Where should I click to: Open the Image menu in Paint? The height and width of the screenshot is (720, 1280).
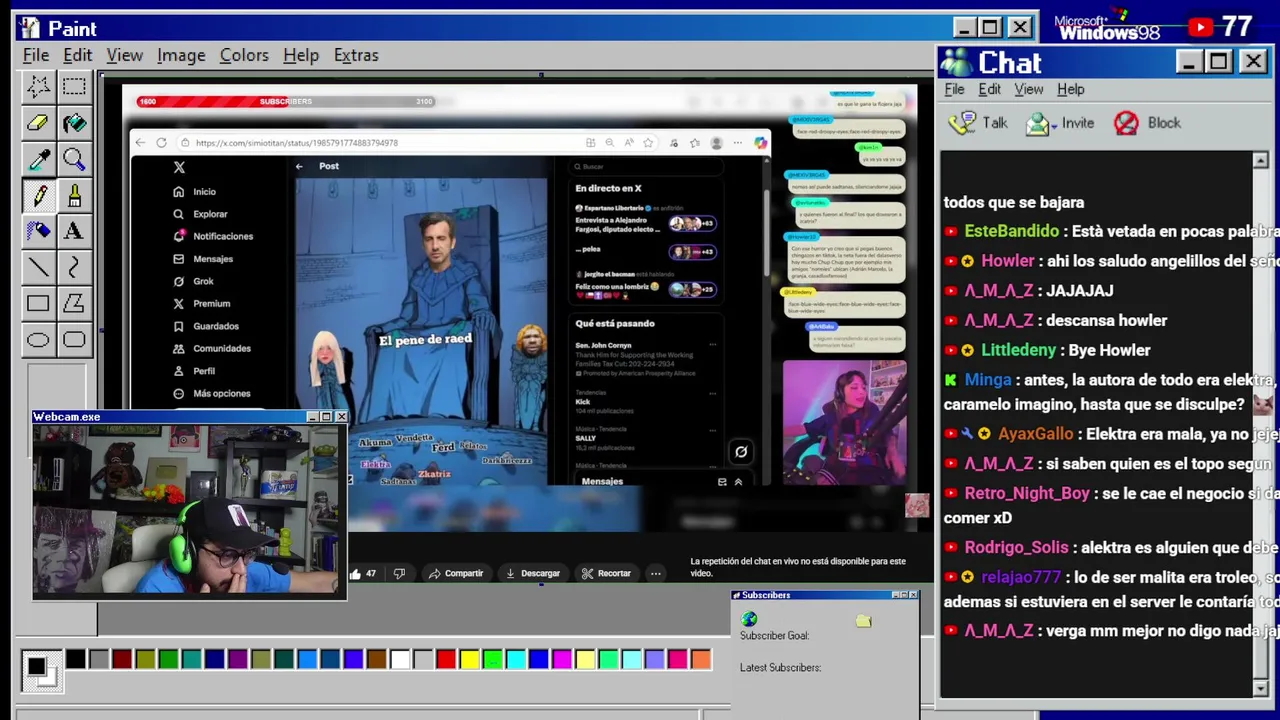pyautogui.click(x=181, y=55)
